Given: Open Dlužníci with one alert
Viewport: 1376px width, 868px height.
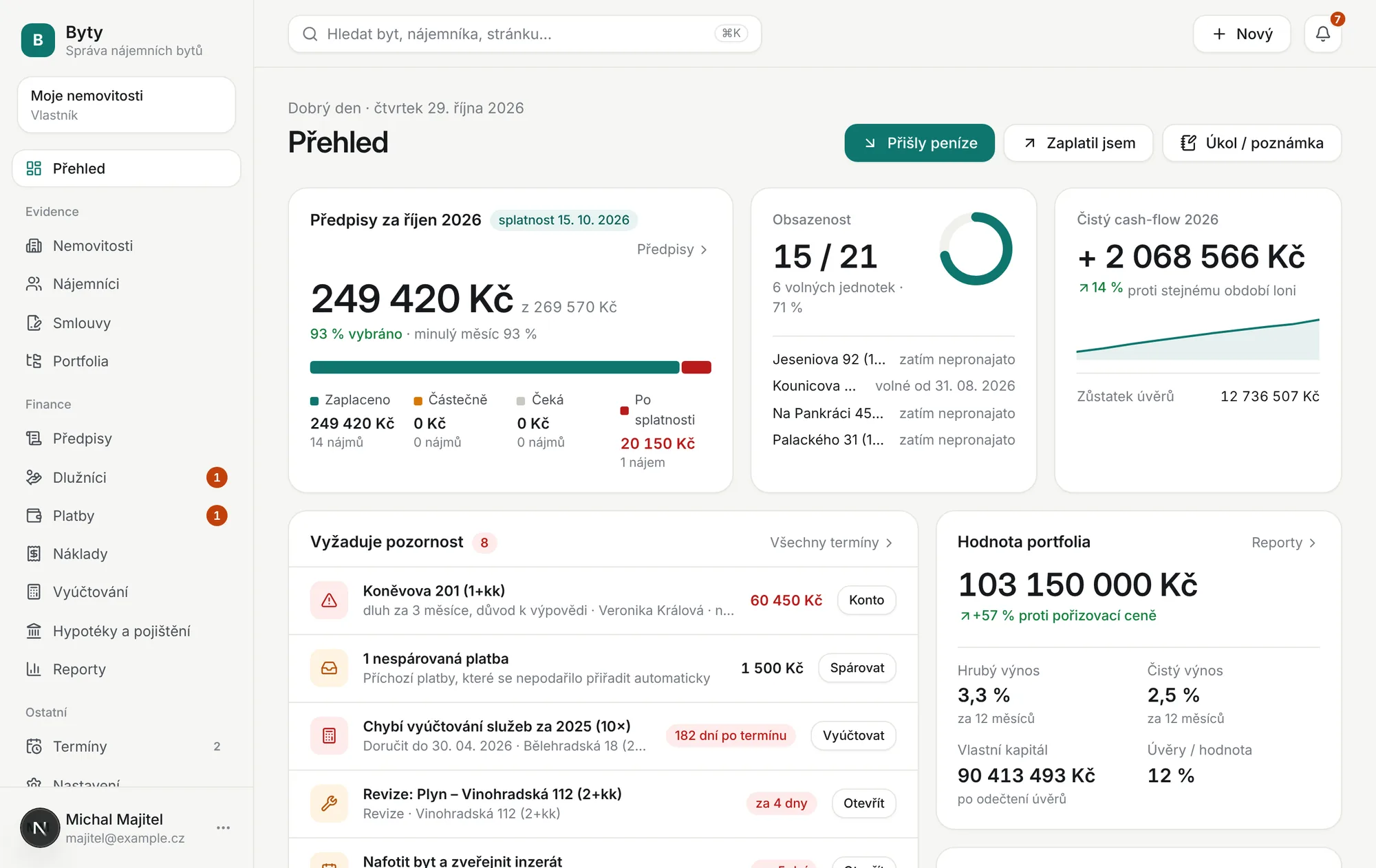Looking at the screenshot, I should (126, 477).
